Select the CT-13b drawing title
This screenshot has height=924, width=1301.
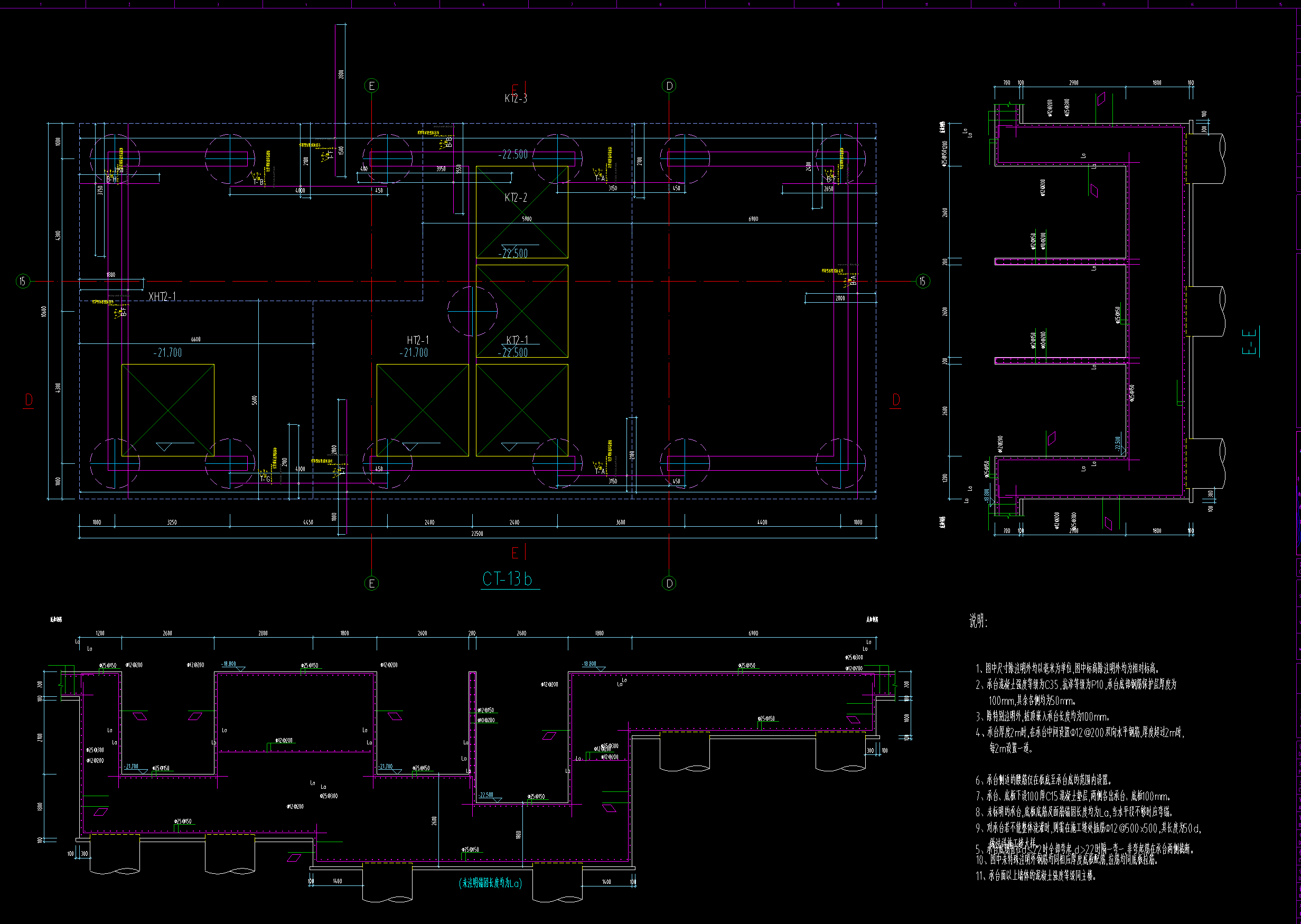[x=507, y=579]
